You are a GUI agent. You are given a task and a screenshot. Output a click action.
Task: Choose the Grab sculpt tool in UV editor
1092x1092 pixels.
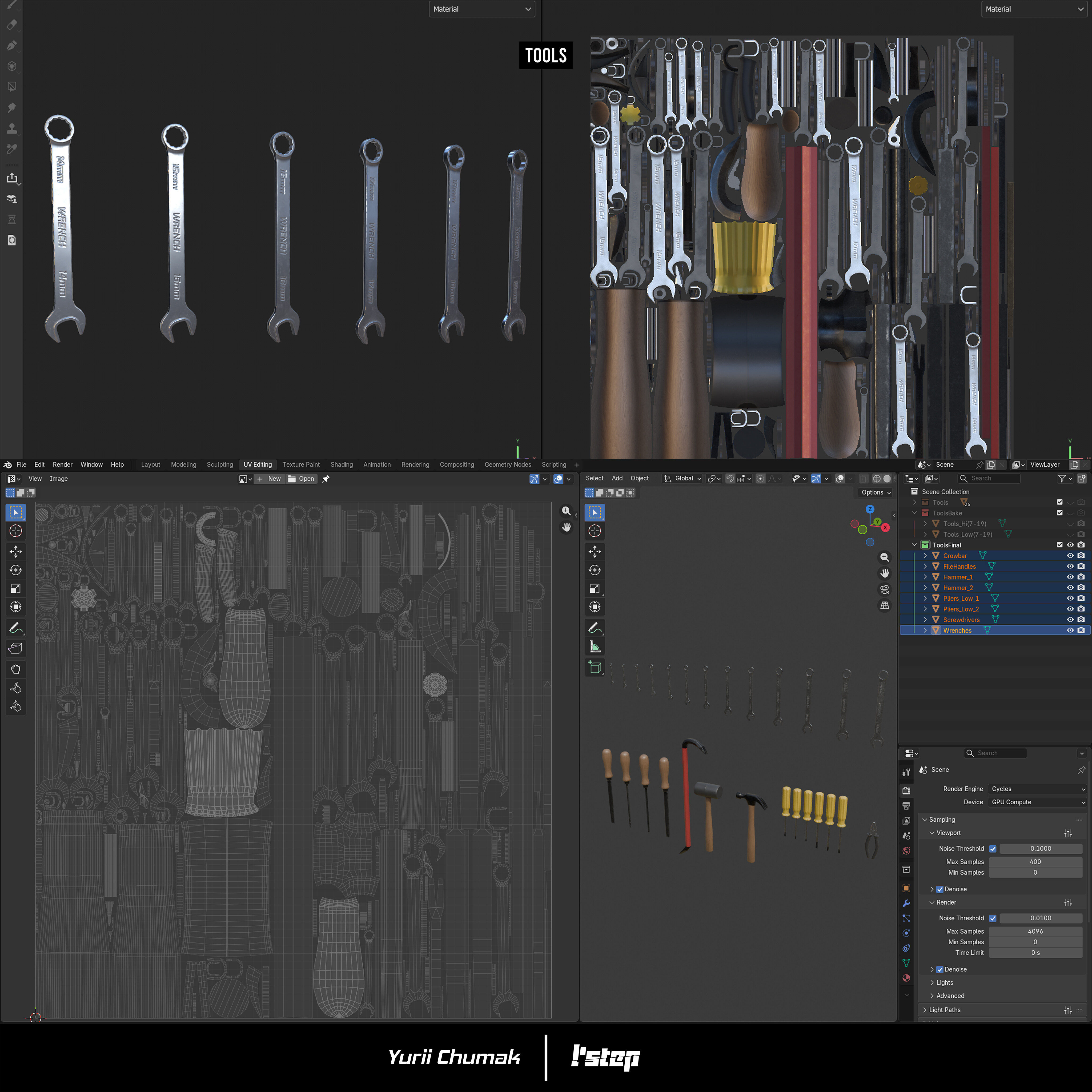point(16,669)
